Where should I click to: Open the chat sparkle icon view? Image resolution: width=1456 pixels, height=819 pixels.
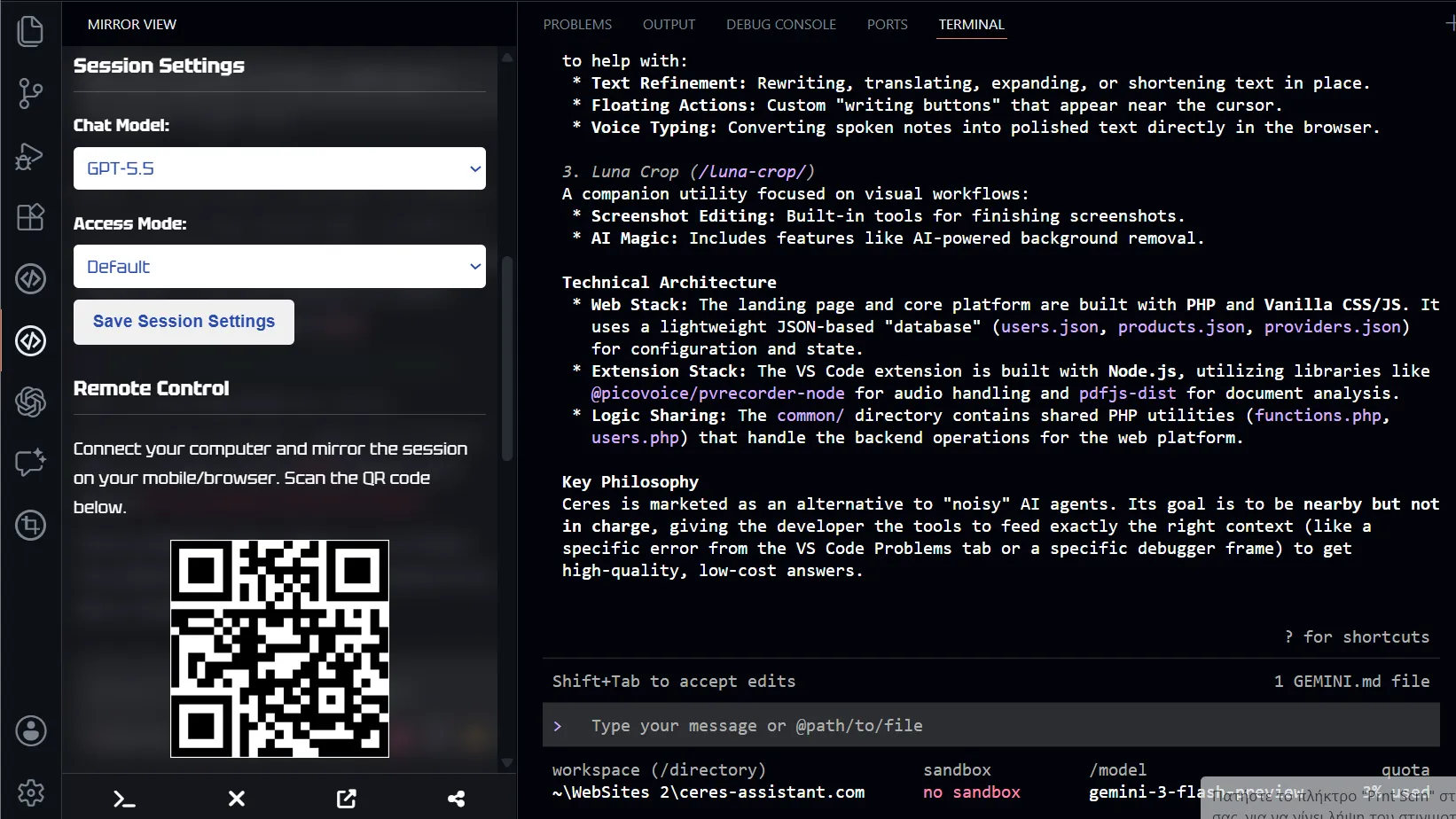point(30,464)
